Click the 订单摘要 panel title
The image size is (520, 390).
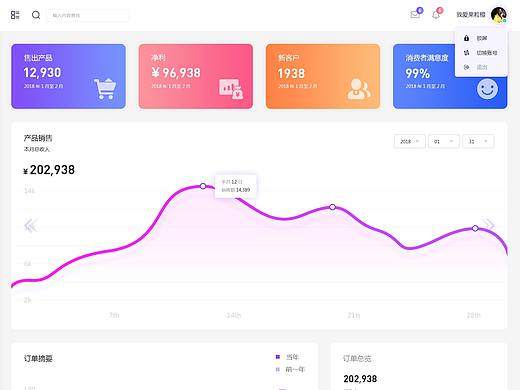click(x=38, y=358)
